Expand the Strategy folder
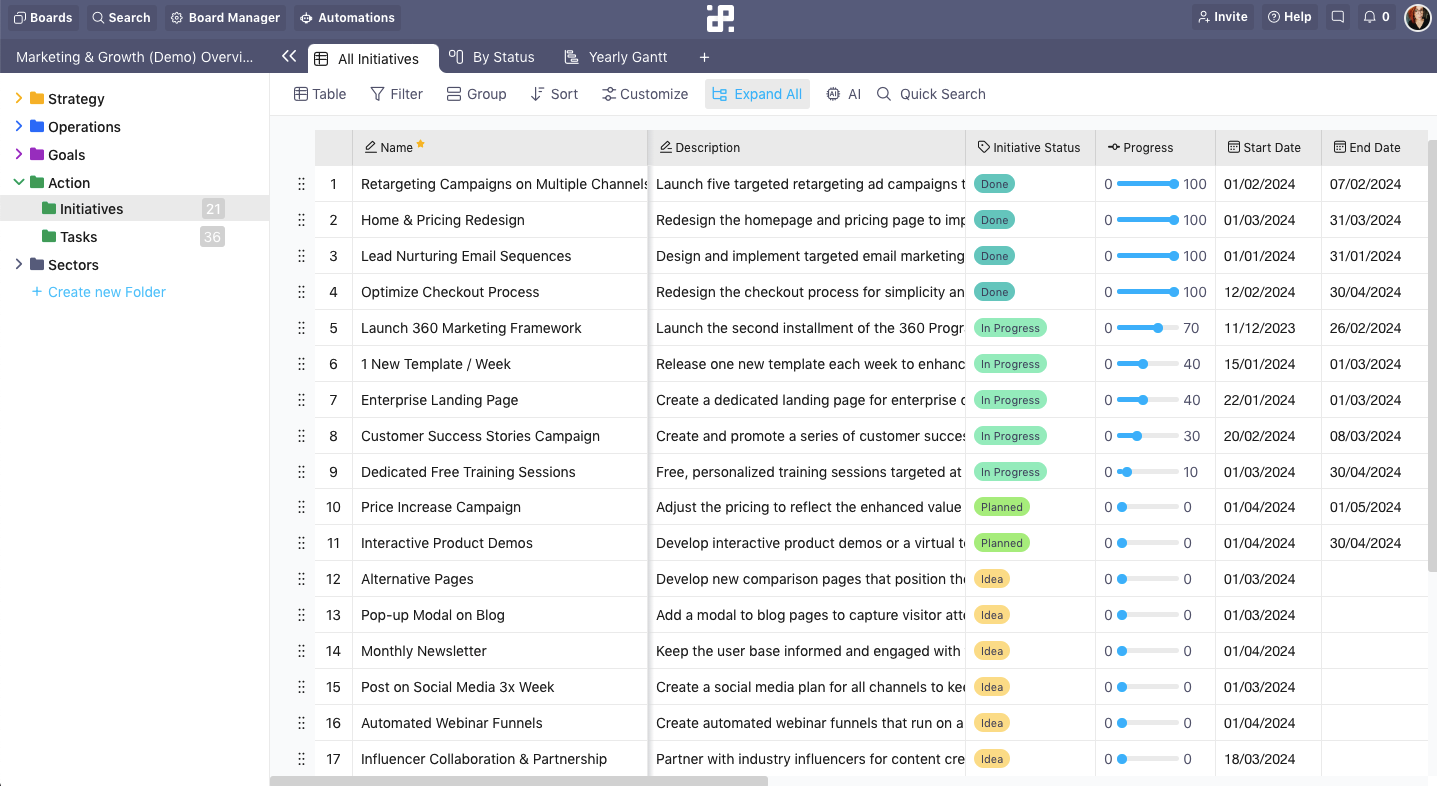The width and height of the screenshot is (1437, 786). pos(17,99)
